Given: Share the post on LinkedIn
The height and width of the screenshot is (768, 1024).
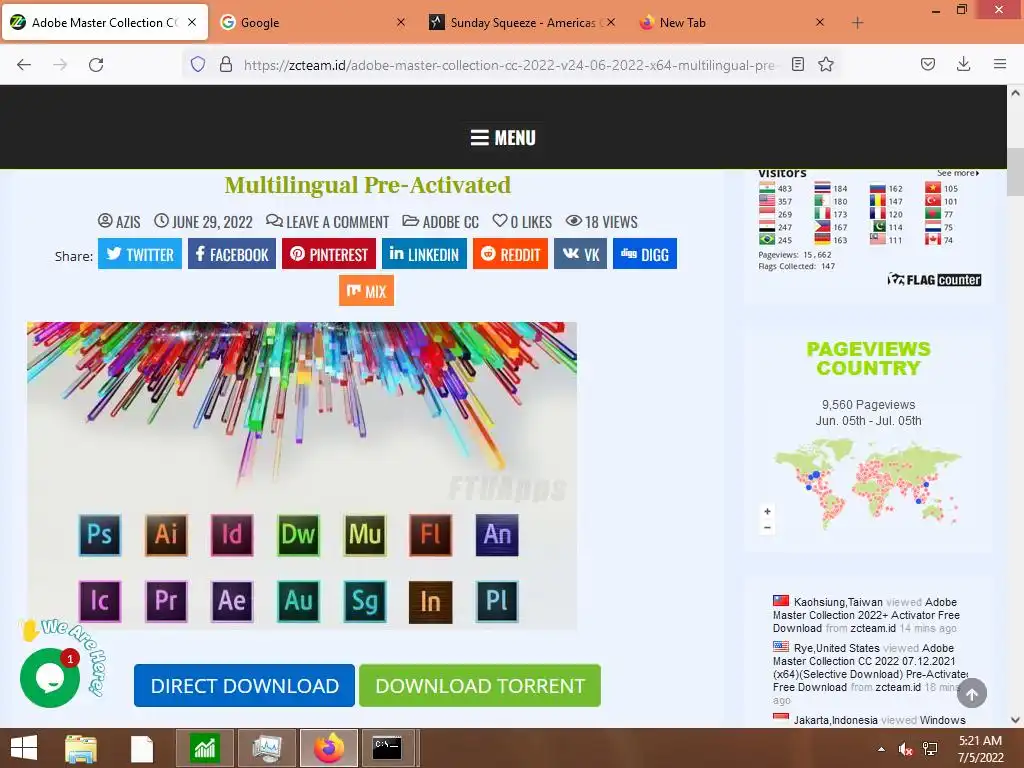Looking at the screenshot, I should pyautogui.click(x=424, y=254).
